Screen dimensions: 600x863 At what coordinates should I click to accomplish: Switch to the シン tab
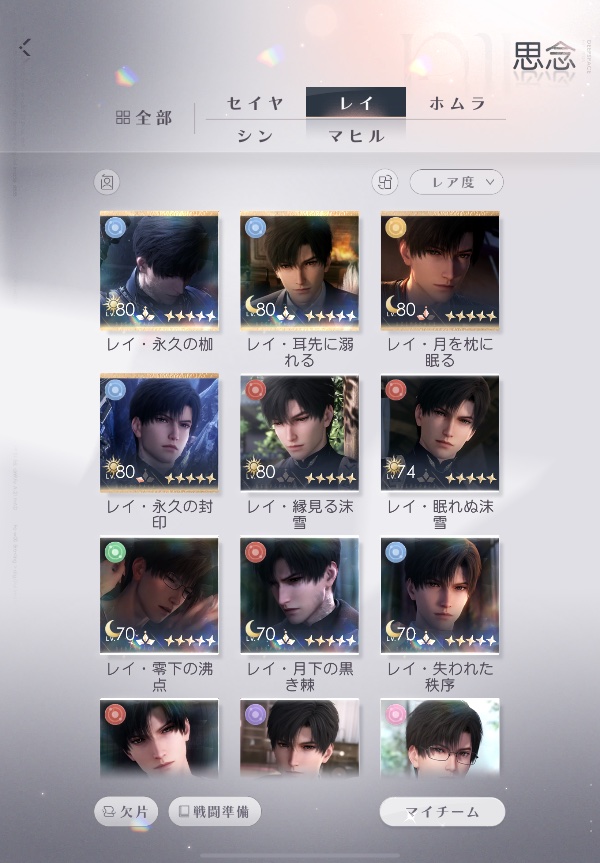click(x=255, y=135)
